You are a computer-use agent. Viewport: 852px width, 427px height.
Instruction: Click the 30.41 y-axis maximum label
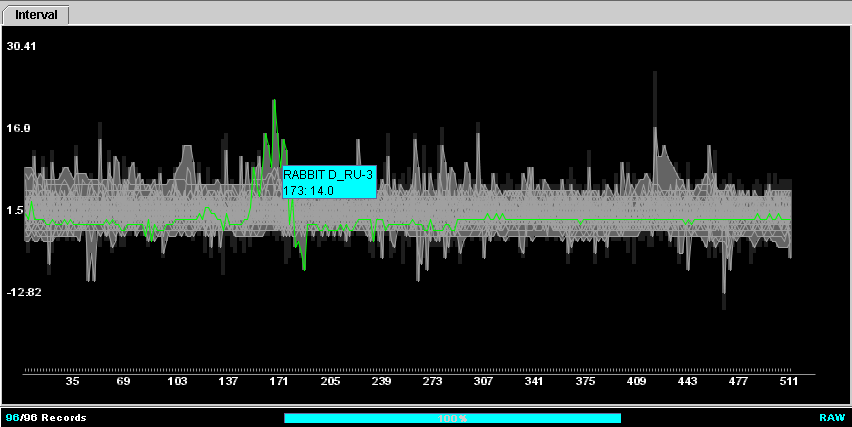21,46
